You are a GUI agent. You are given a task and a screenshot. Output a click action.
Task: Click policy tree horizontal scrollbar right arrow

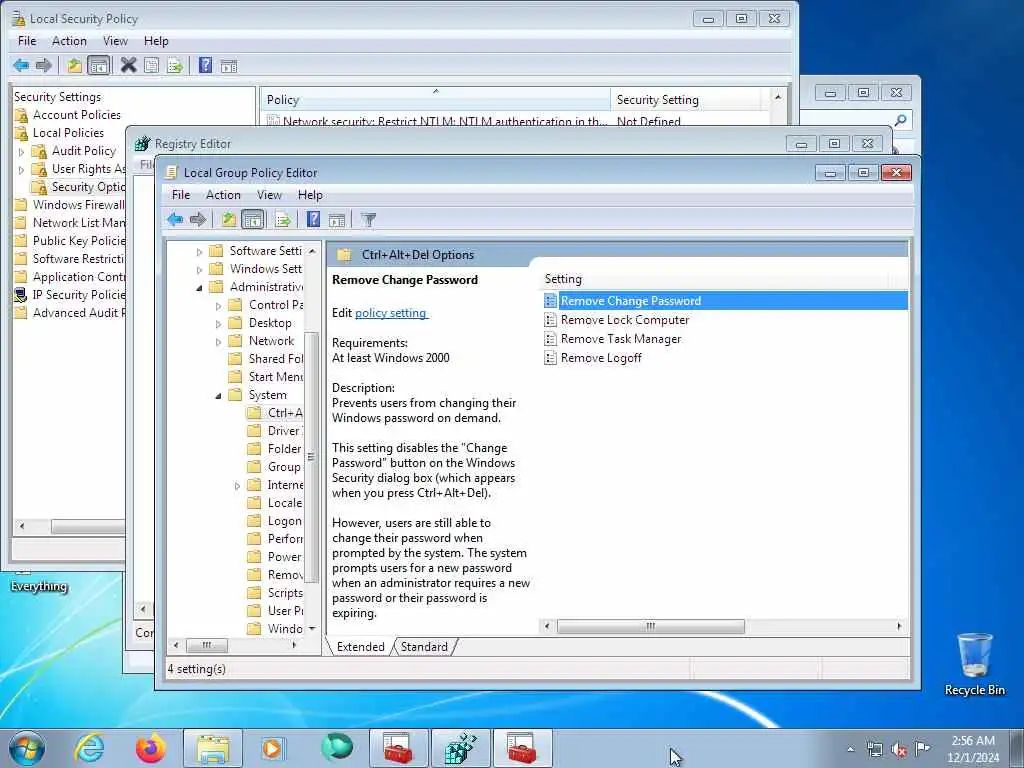(x=295, y=645)
